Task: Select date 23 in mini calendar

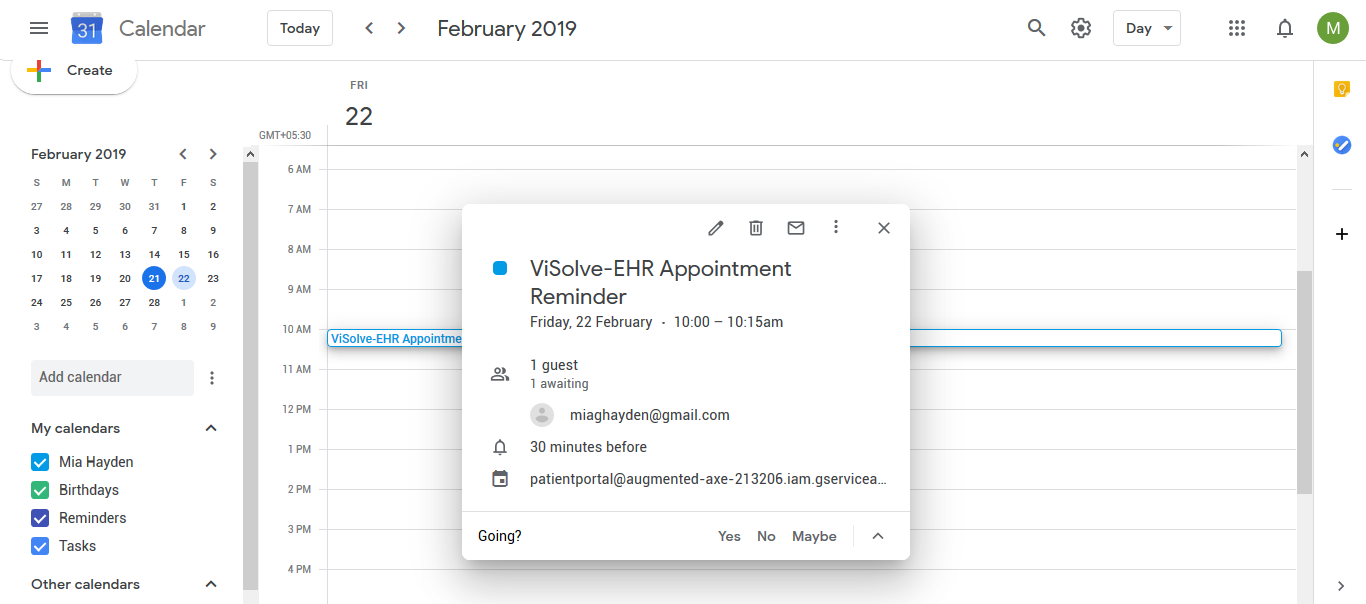Action: coord(213,278)
